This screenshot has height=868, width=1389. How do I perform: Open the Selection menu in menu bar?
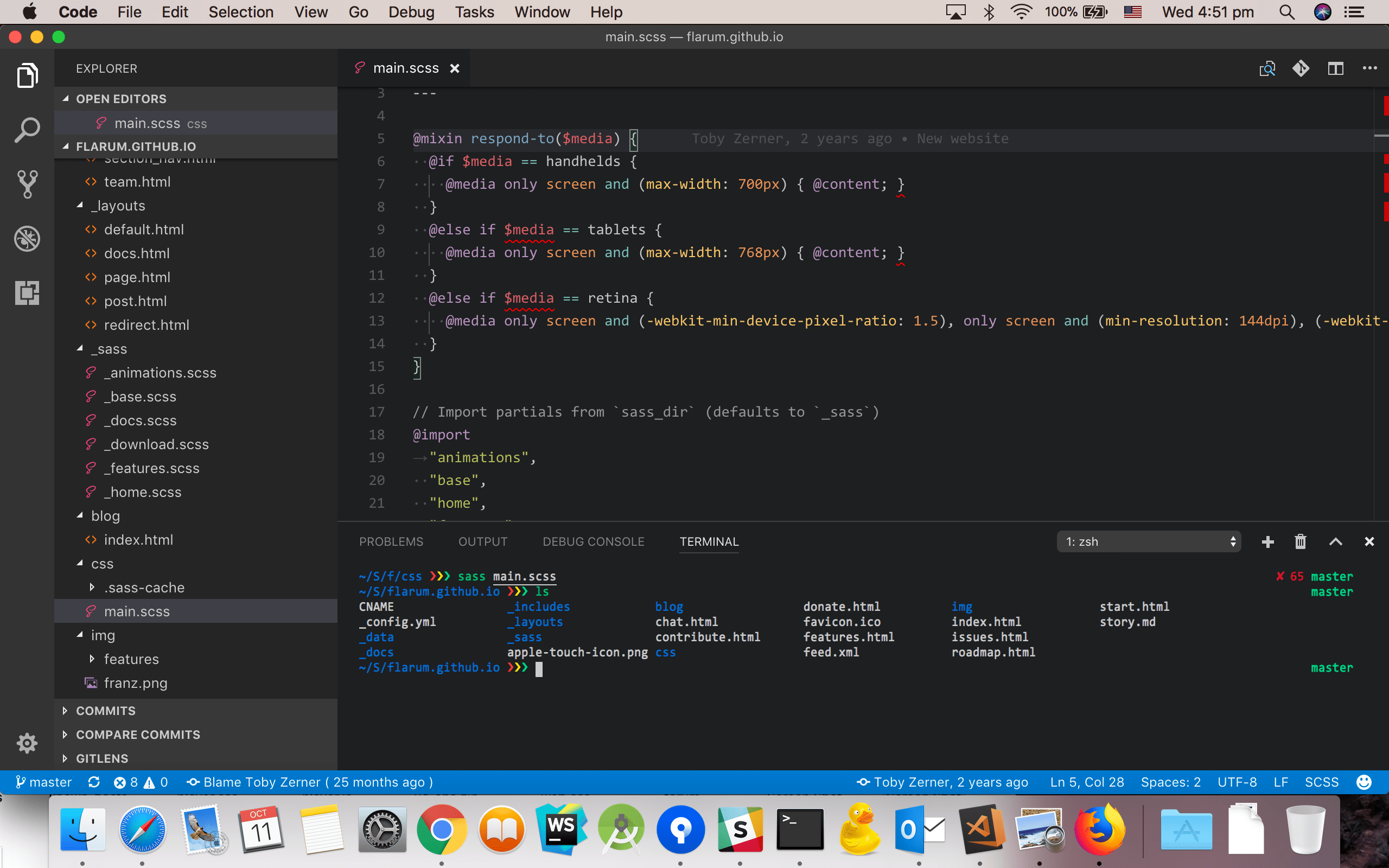click(240, 12)
